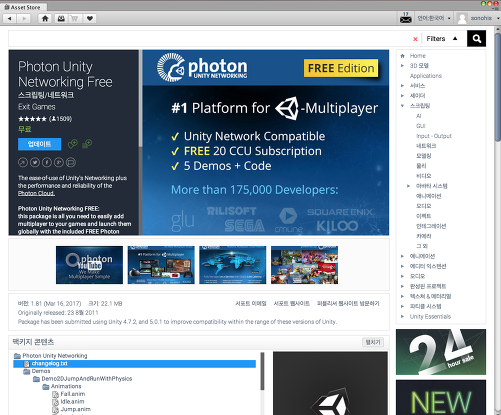501x415 pixels.
Task: Expand the Filters dropdown
Action: pyautogui.click(x=442, y=39)
